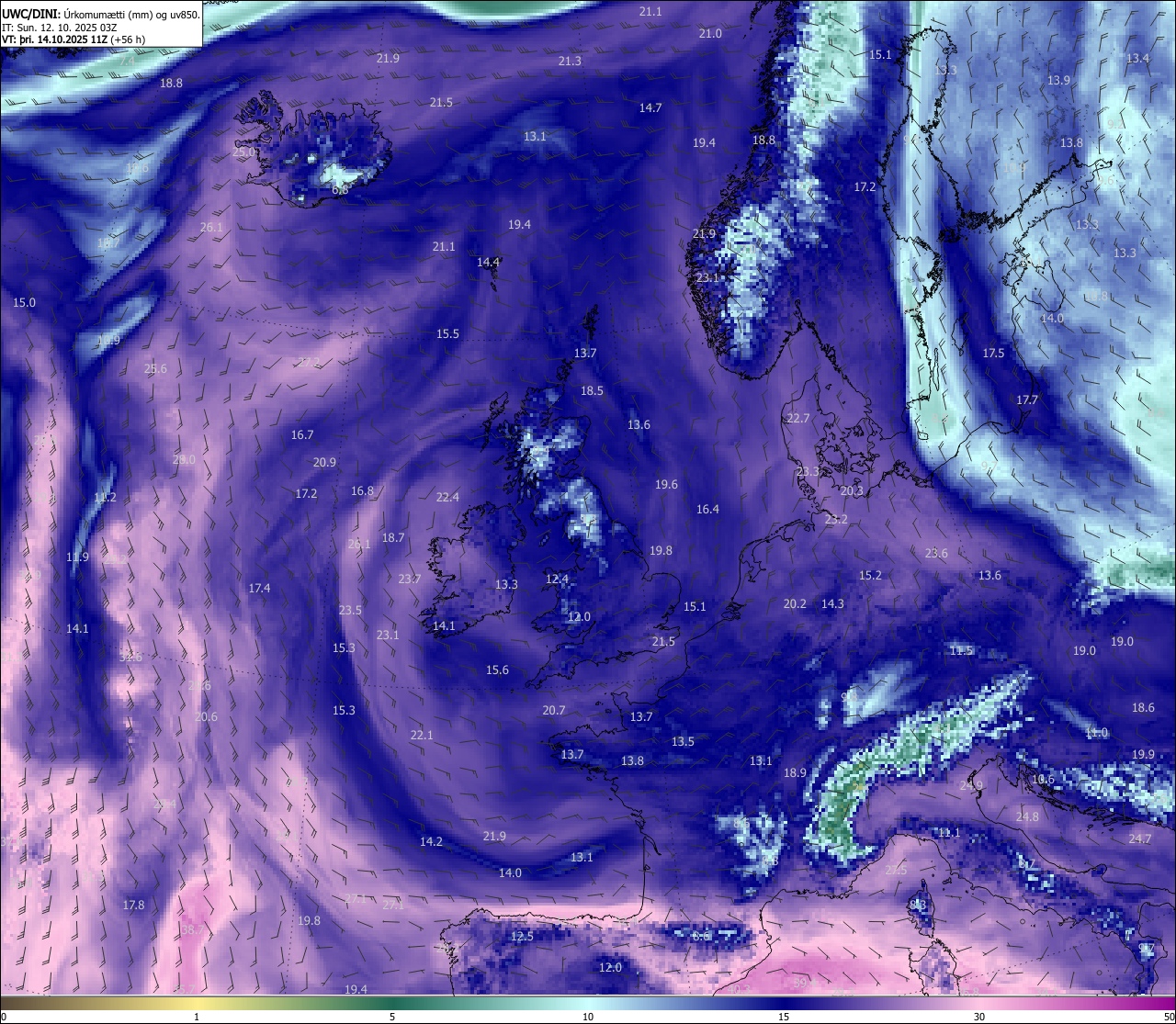Image resolution: width=1176 pixels, height=1024 pixels.
Task: Click the 13.9 value label
Action: click(1058, 80)
